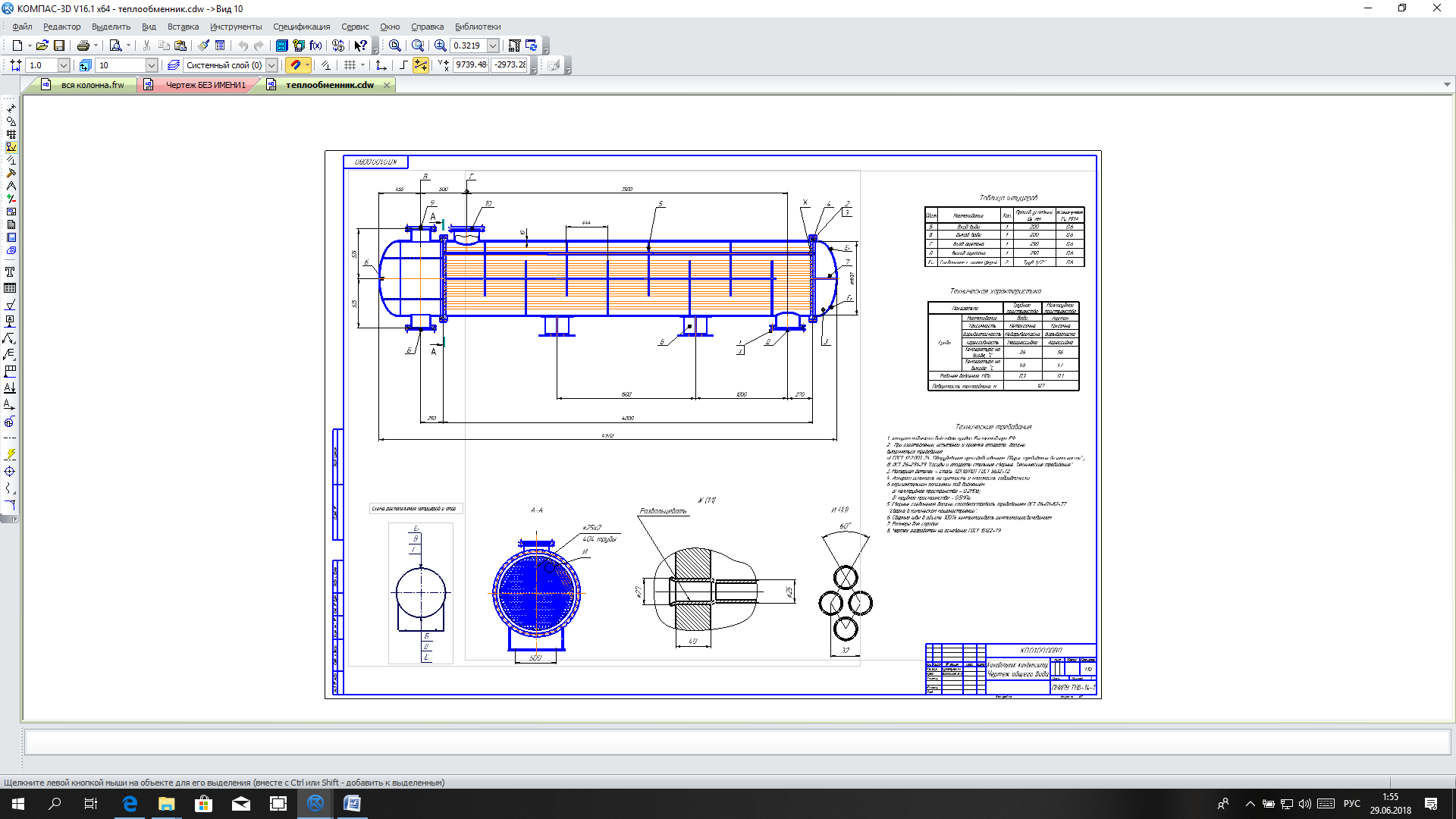This screenshot has width=1456, height=819.
Task: Open the Спецификация menu
Action: point(302,27)
